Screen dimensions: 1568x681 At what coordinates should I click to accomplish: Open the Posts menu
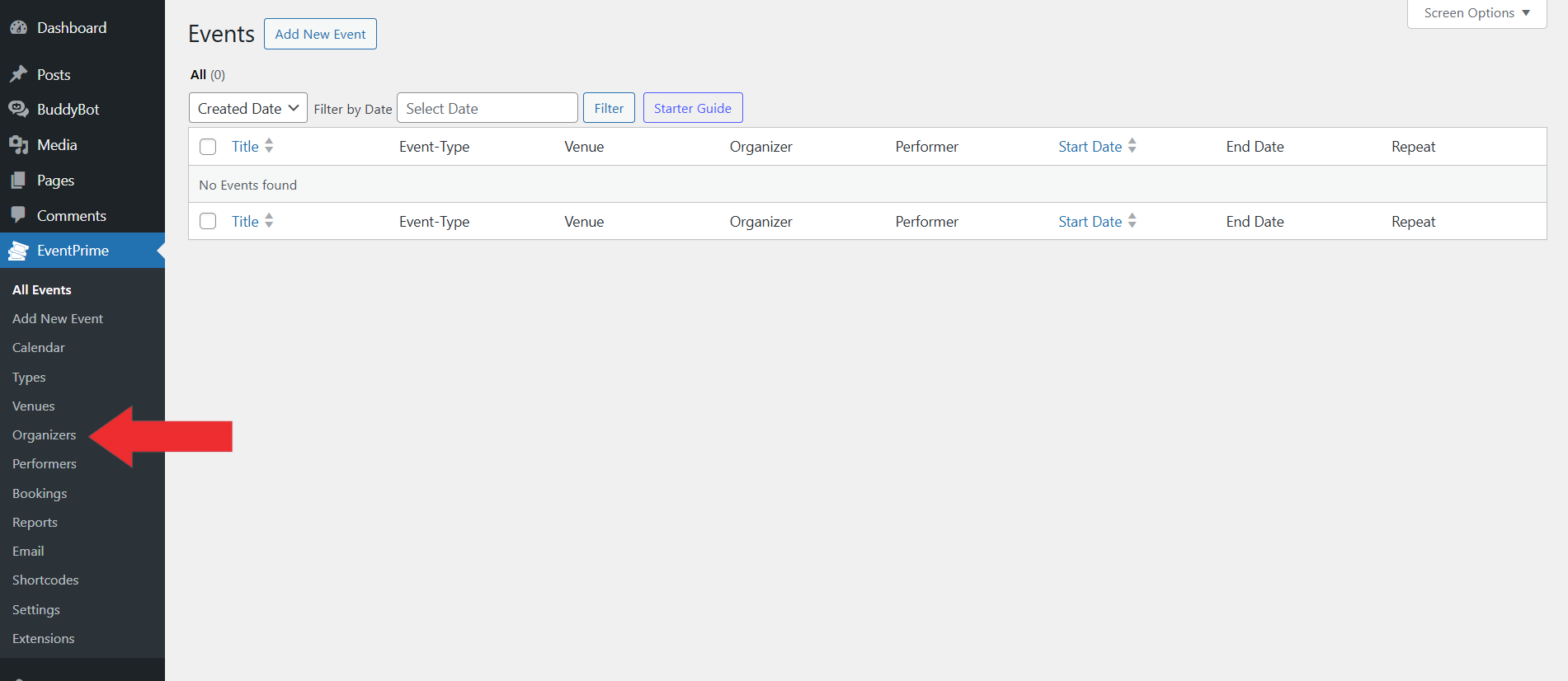tap(82, 74)
